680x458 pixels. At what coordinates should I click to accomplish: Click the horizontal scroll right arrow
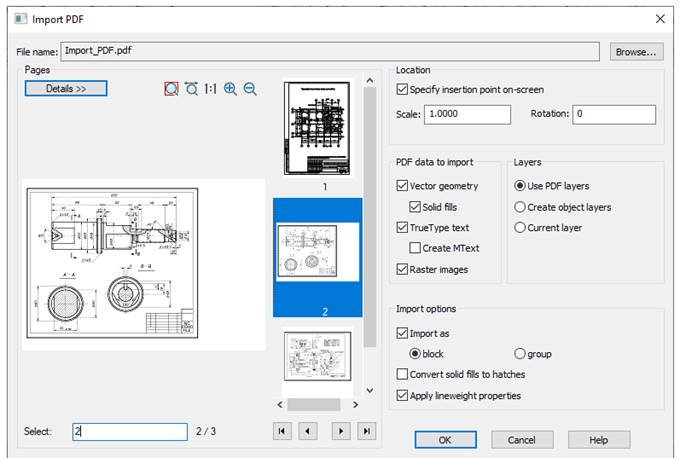coord(356,405)
